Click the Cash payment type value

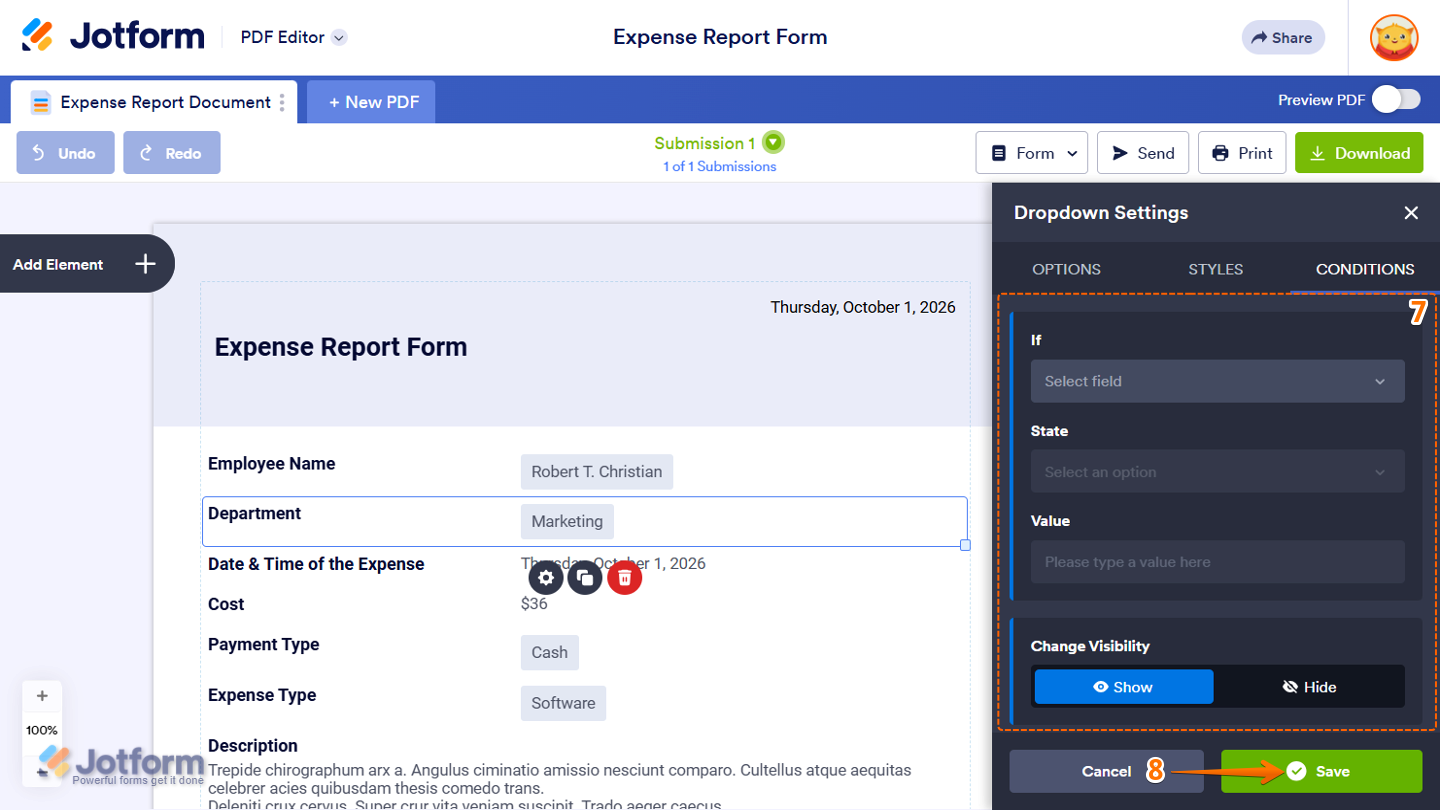click(549, 652)
